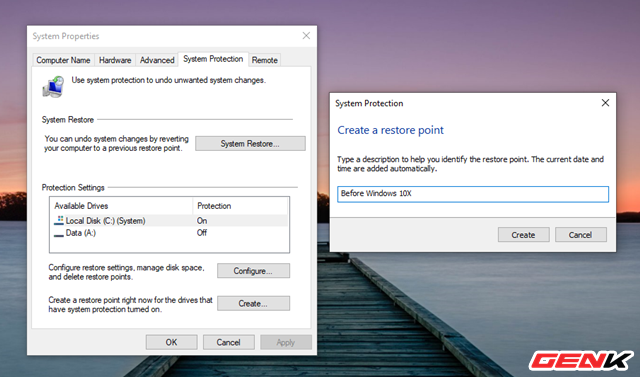Click the restore point description field
This screenshot has width=640, height=377.
tap(473, 194)
